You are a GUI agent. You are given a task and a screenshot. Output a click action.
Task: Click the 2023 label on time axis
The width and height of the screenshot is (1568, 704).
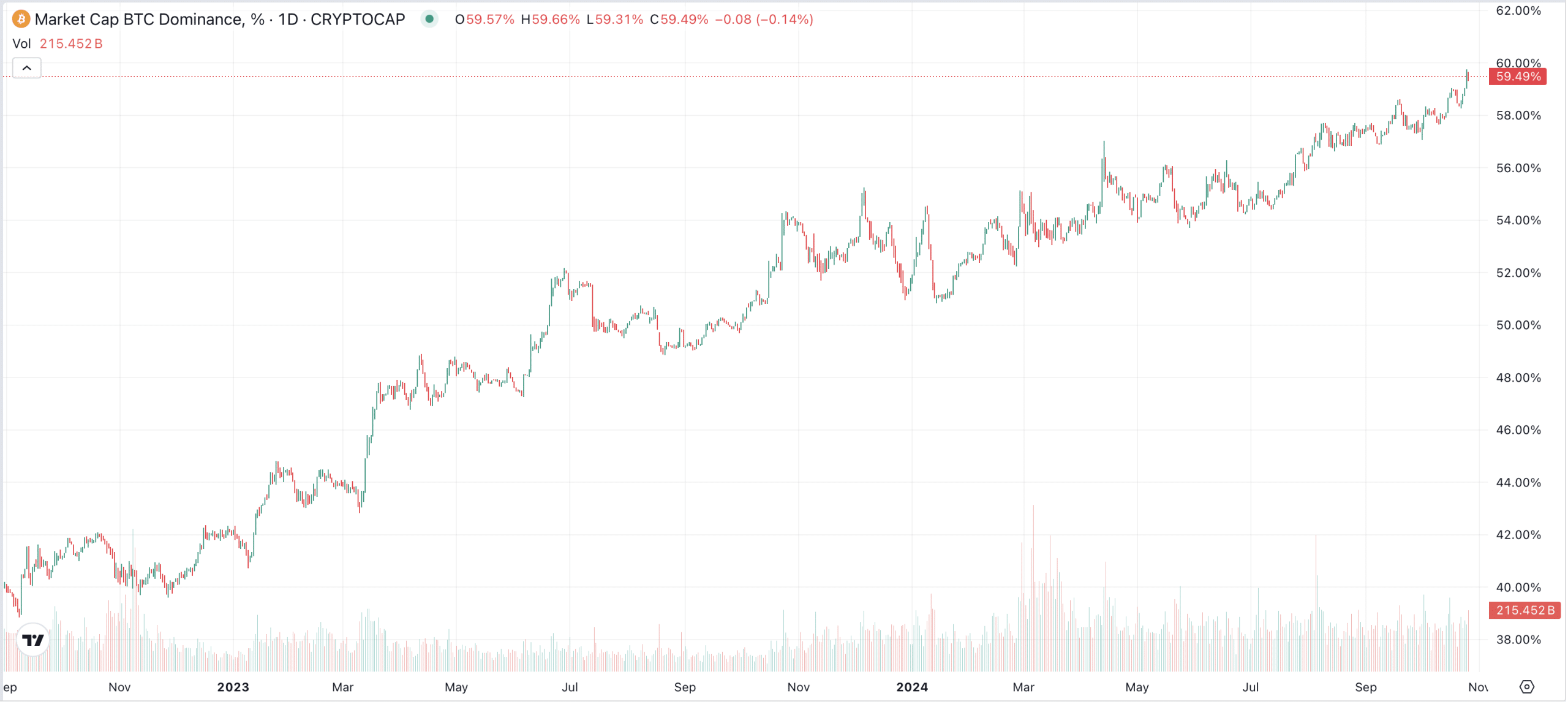pos(233,687)
